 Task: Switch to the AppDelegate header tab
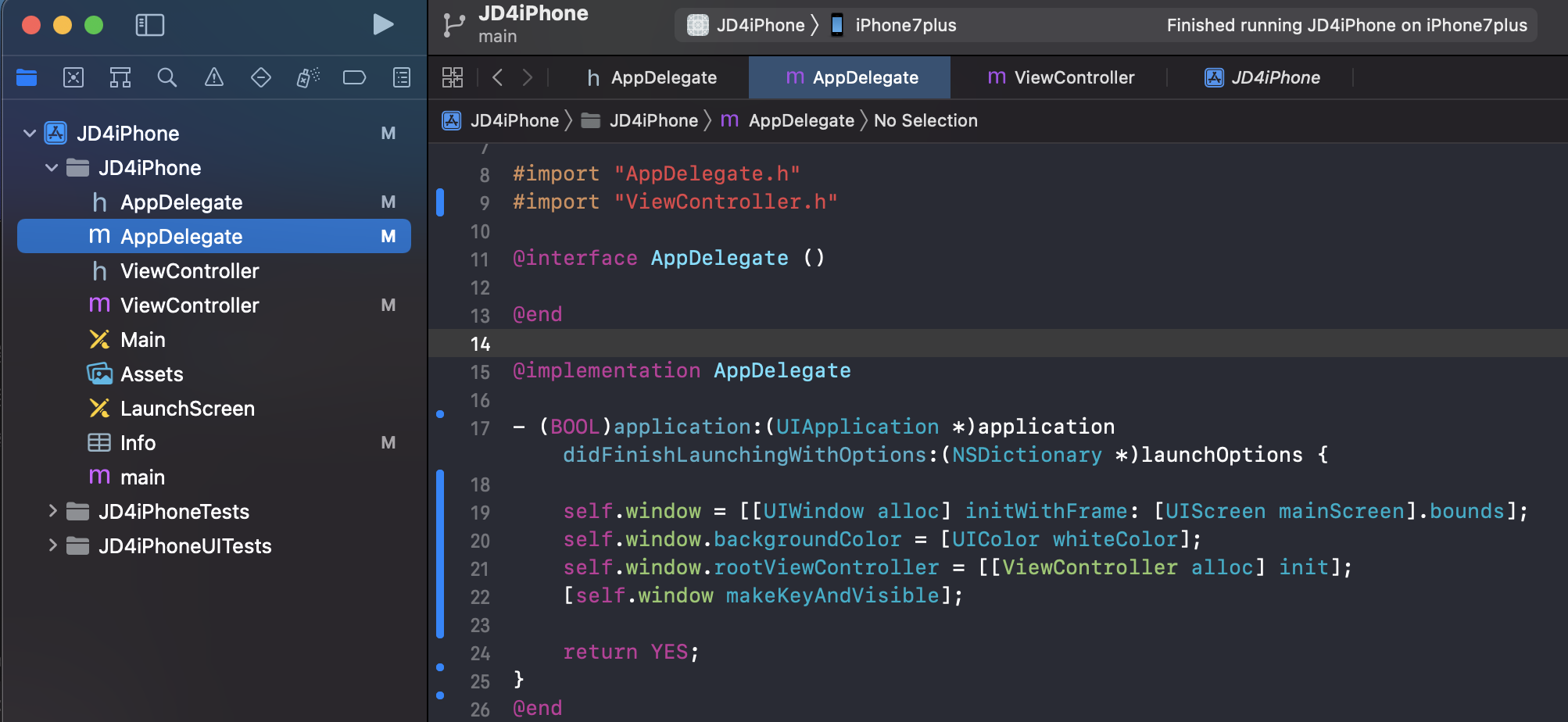(x=652, y=77)
